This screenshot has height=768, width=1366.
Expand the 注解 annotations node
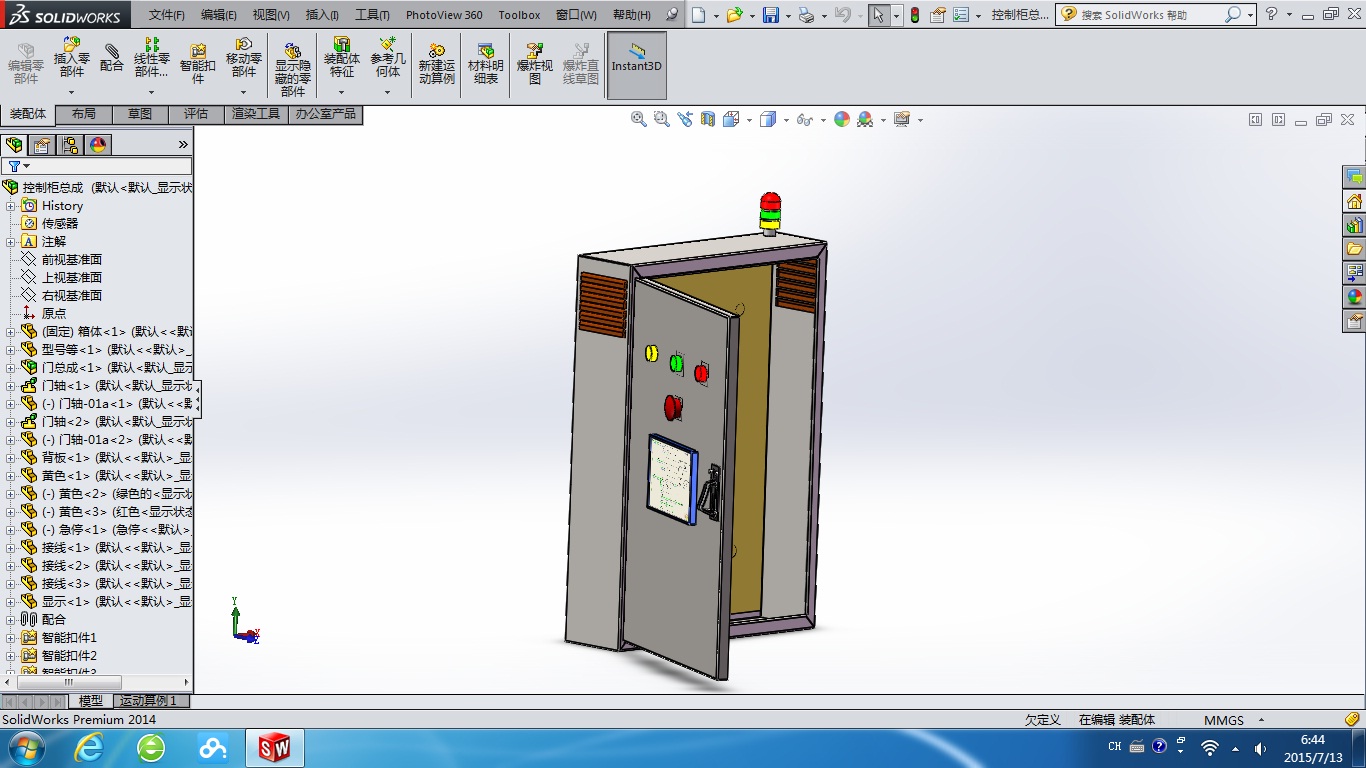[11, 242]
